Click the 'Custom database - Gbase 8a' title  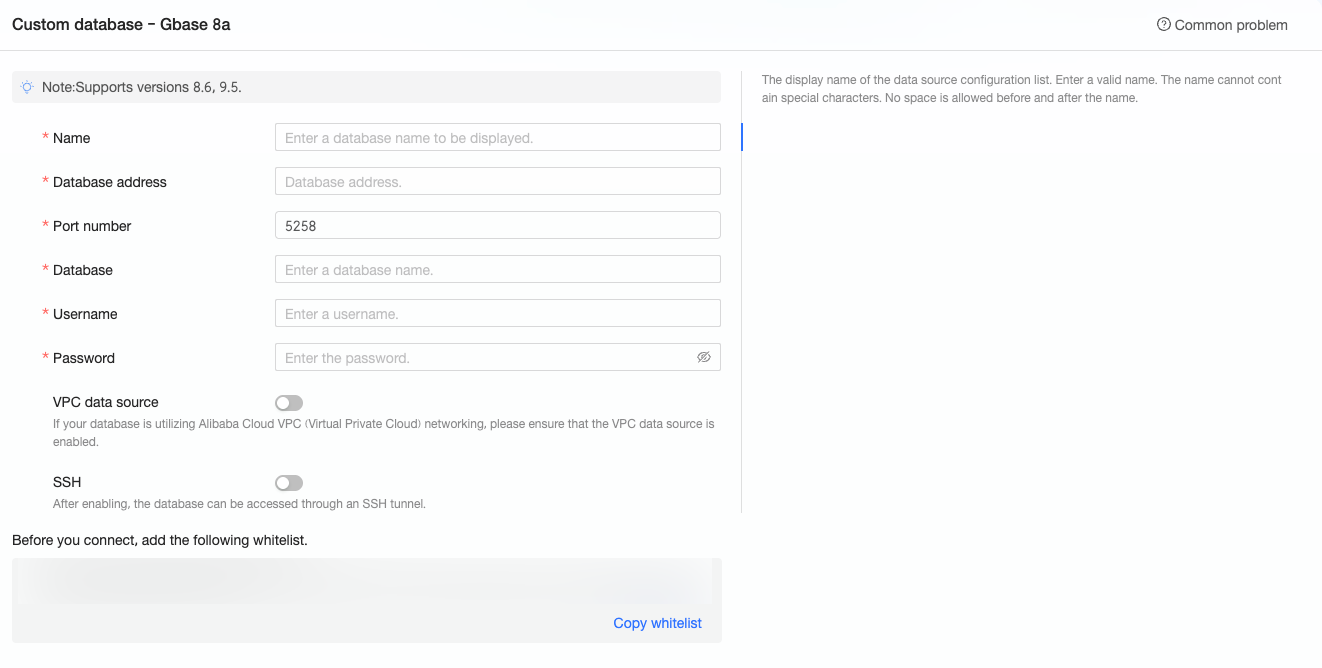121,24
